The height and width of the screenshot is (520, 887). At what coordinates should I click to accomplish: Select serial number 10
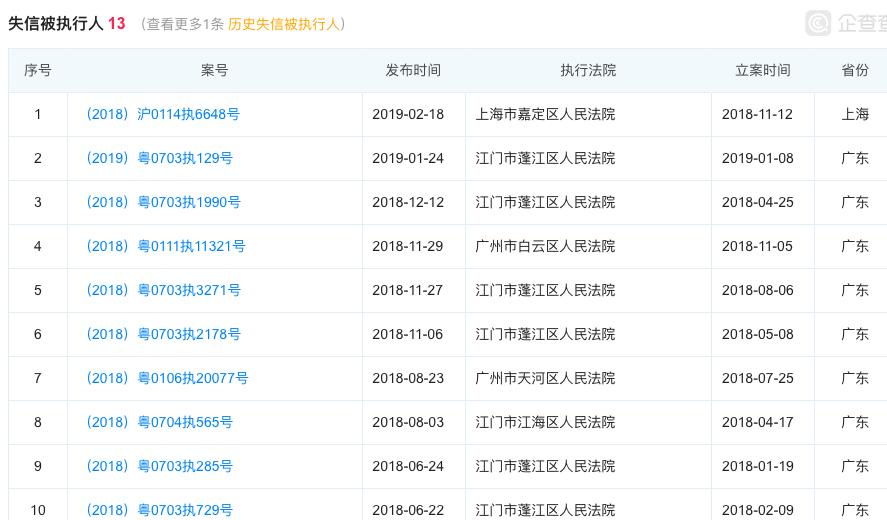pyautogui.click(x=38, y=510)
